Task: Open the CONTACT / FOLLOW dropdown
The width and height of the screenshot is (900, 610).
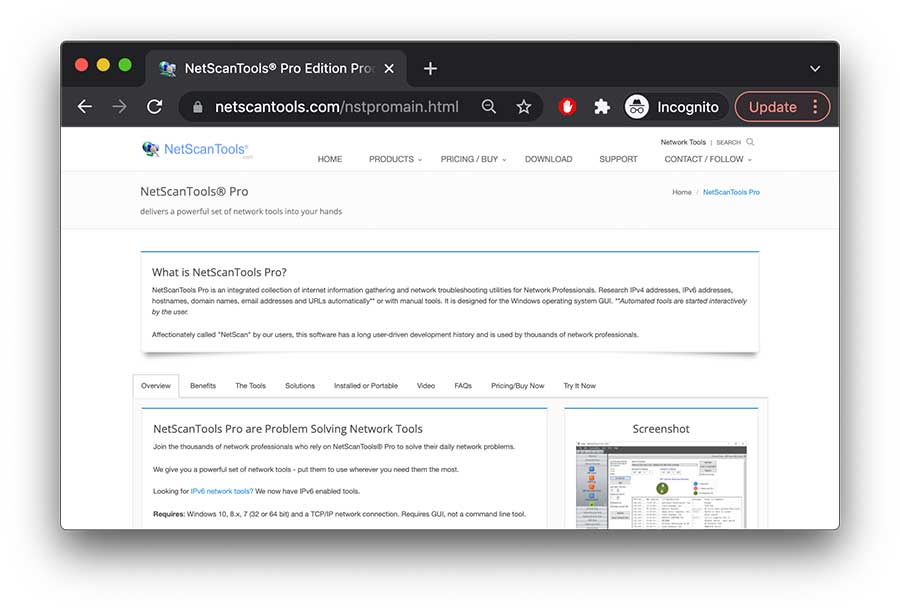Action: tap(703, 158)
